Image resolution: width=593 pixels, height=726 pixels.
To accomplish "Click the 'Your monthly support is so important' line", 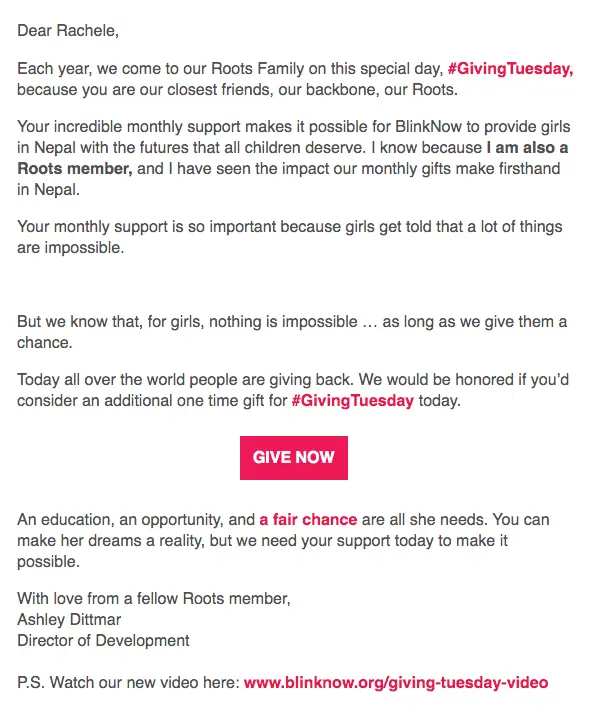I will pos(290,227).
